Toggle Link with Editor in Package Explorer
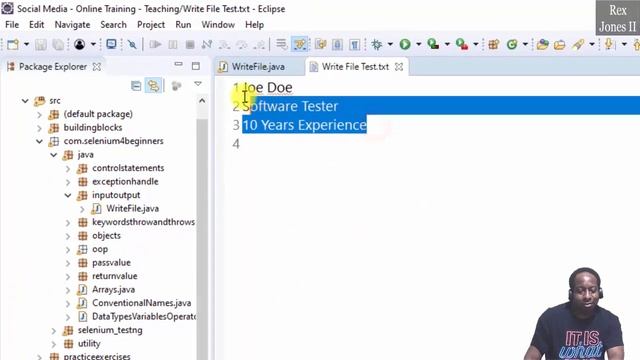Image resolution: width=640 pixels, height=360 pixels. click(x=153, y=86)
